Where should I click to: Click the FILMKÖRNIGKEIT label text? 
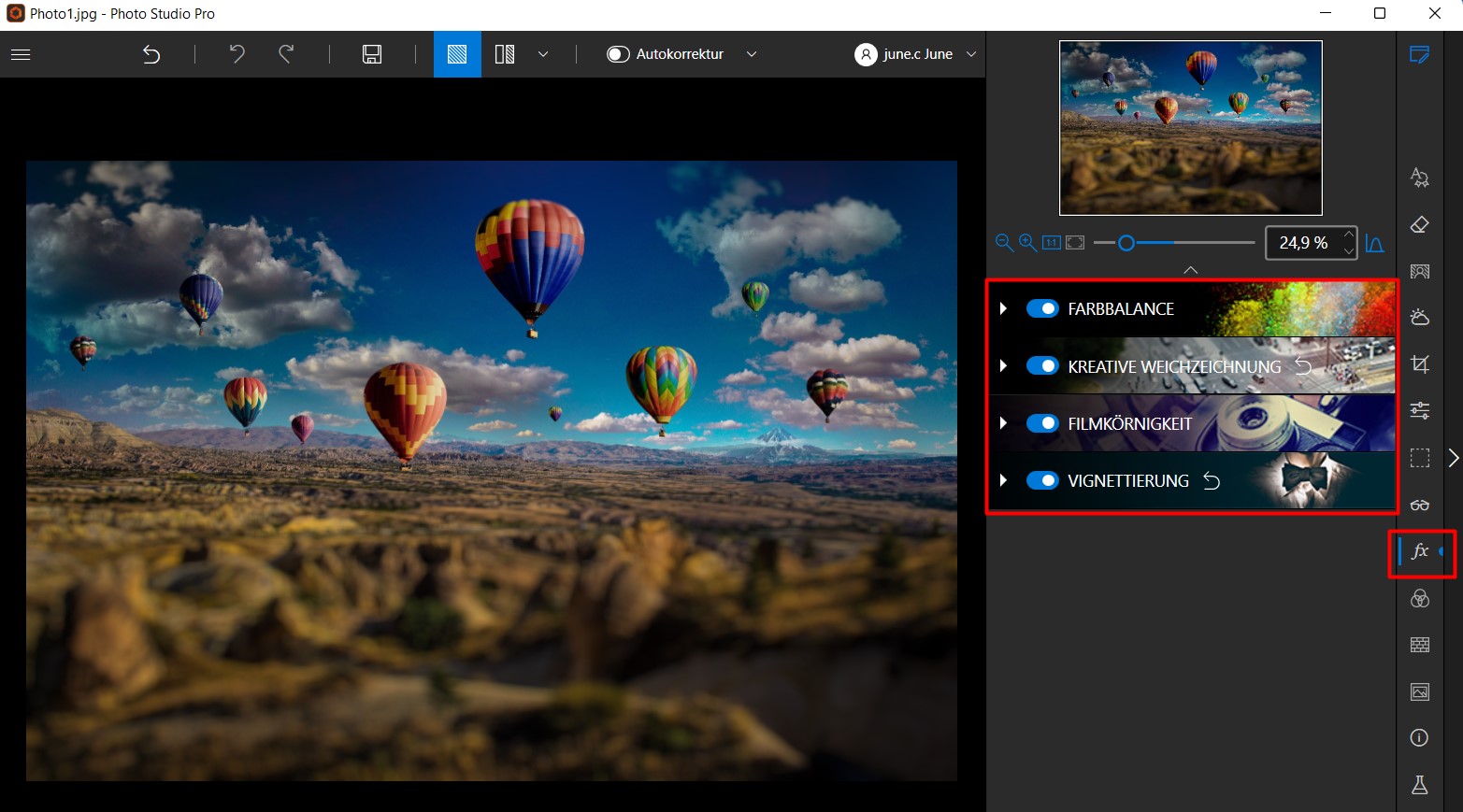click(x=1130, y=424)
